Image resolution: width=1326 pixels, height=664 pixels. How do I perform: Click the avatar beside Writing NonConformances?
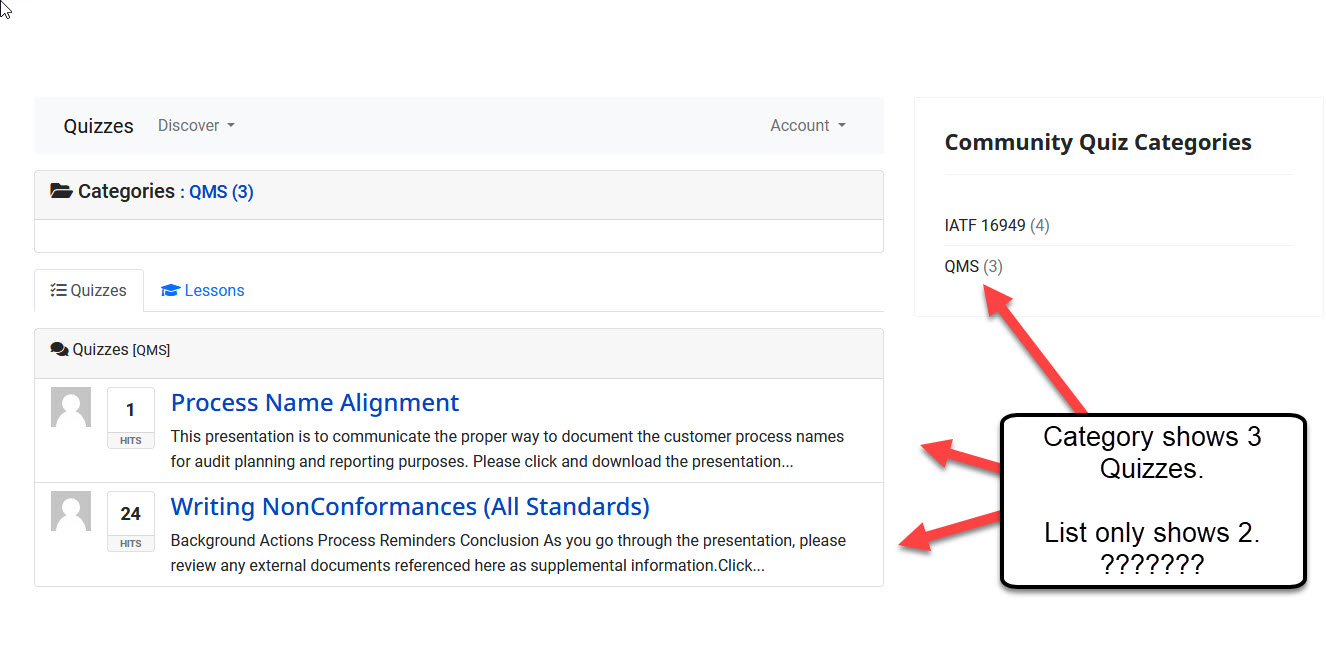tap(71, 512)
